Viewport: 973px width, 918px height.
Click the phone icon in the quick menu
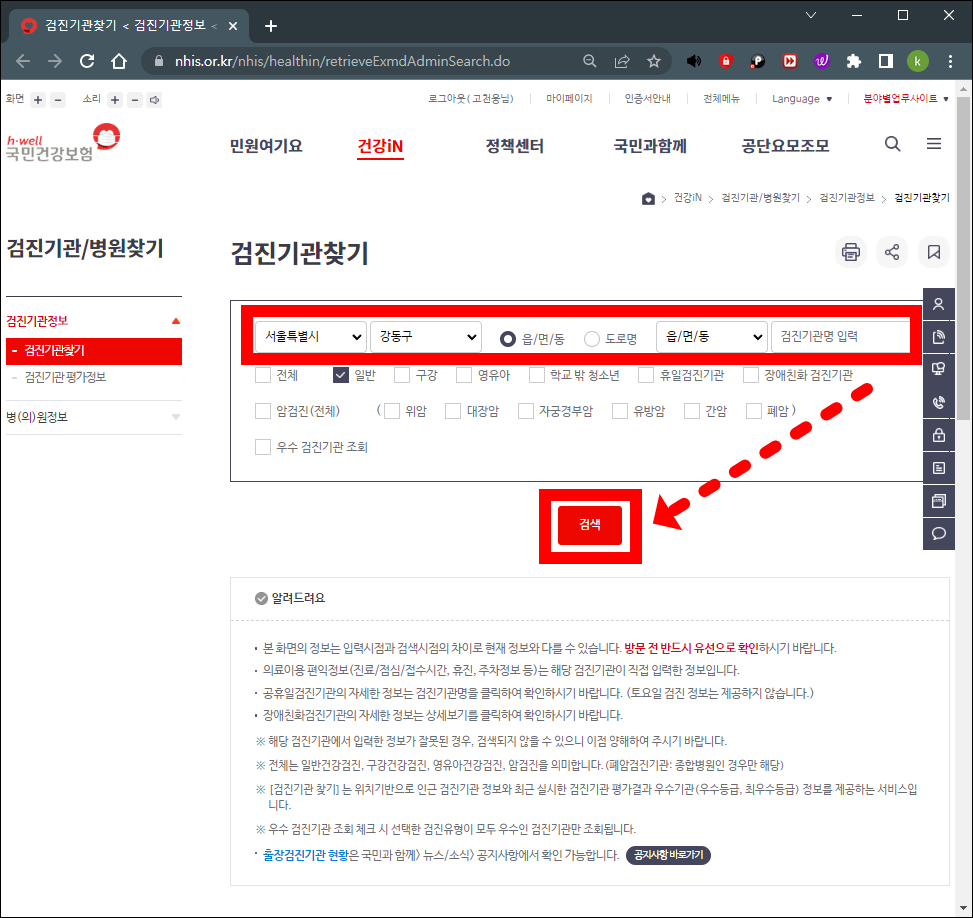pos(938,402)
